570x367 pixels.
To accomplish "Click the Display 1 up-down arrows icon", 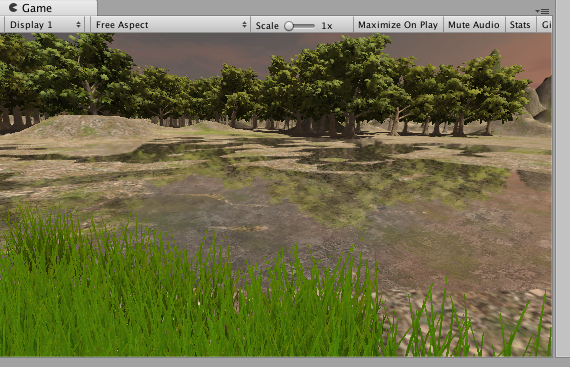I will point(78,25).
